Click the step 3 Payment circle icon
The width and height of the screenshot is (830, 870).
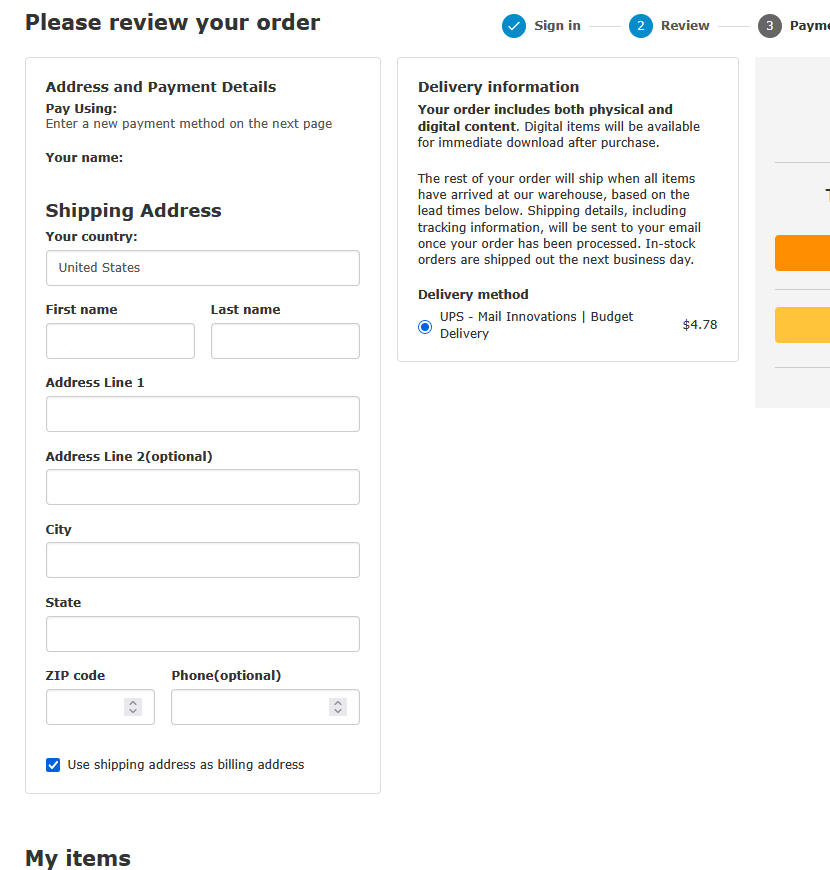click(x=770, y=26)
